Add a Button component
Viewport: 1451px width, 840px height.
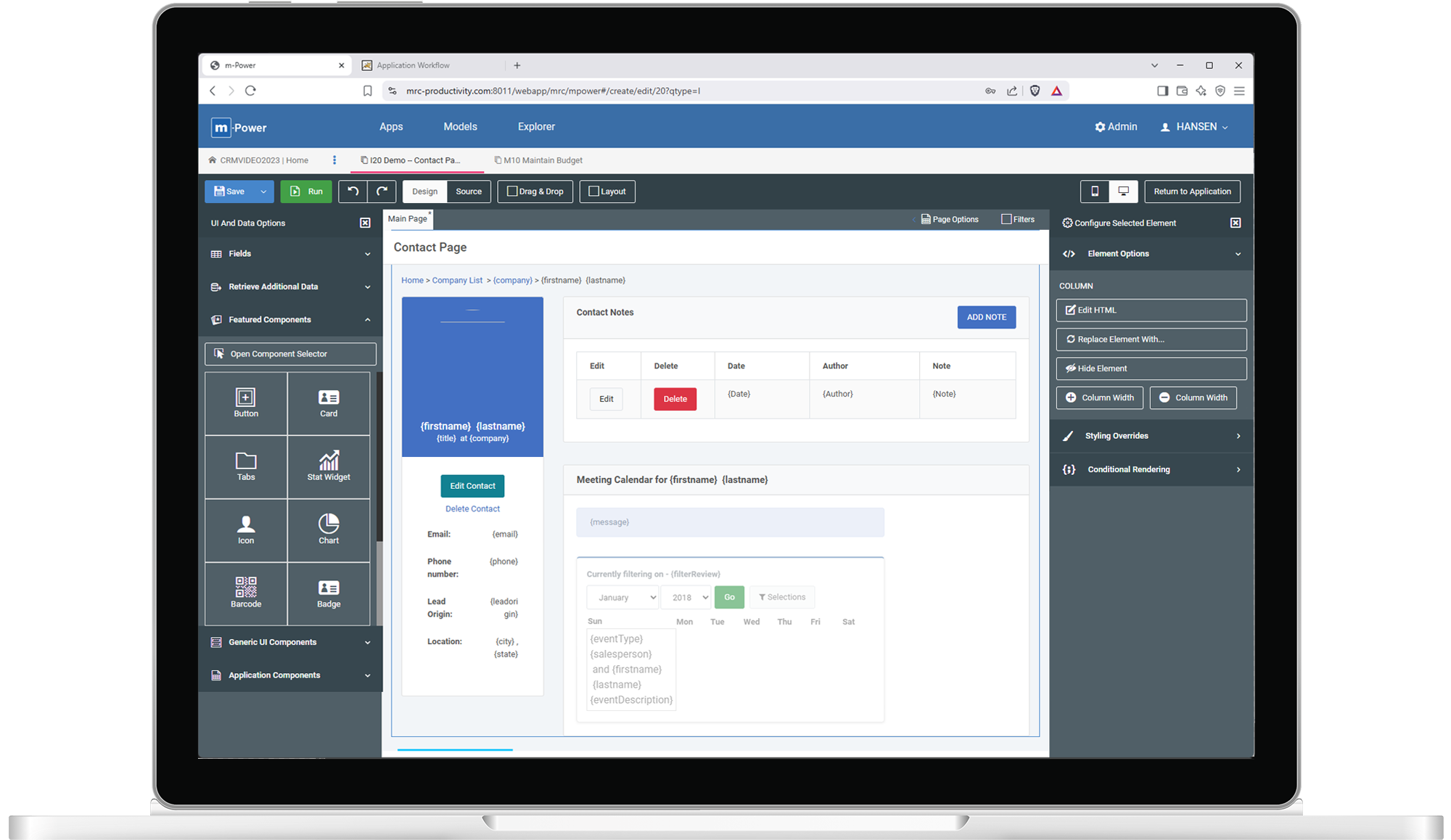246,403
